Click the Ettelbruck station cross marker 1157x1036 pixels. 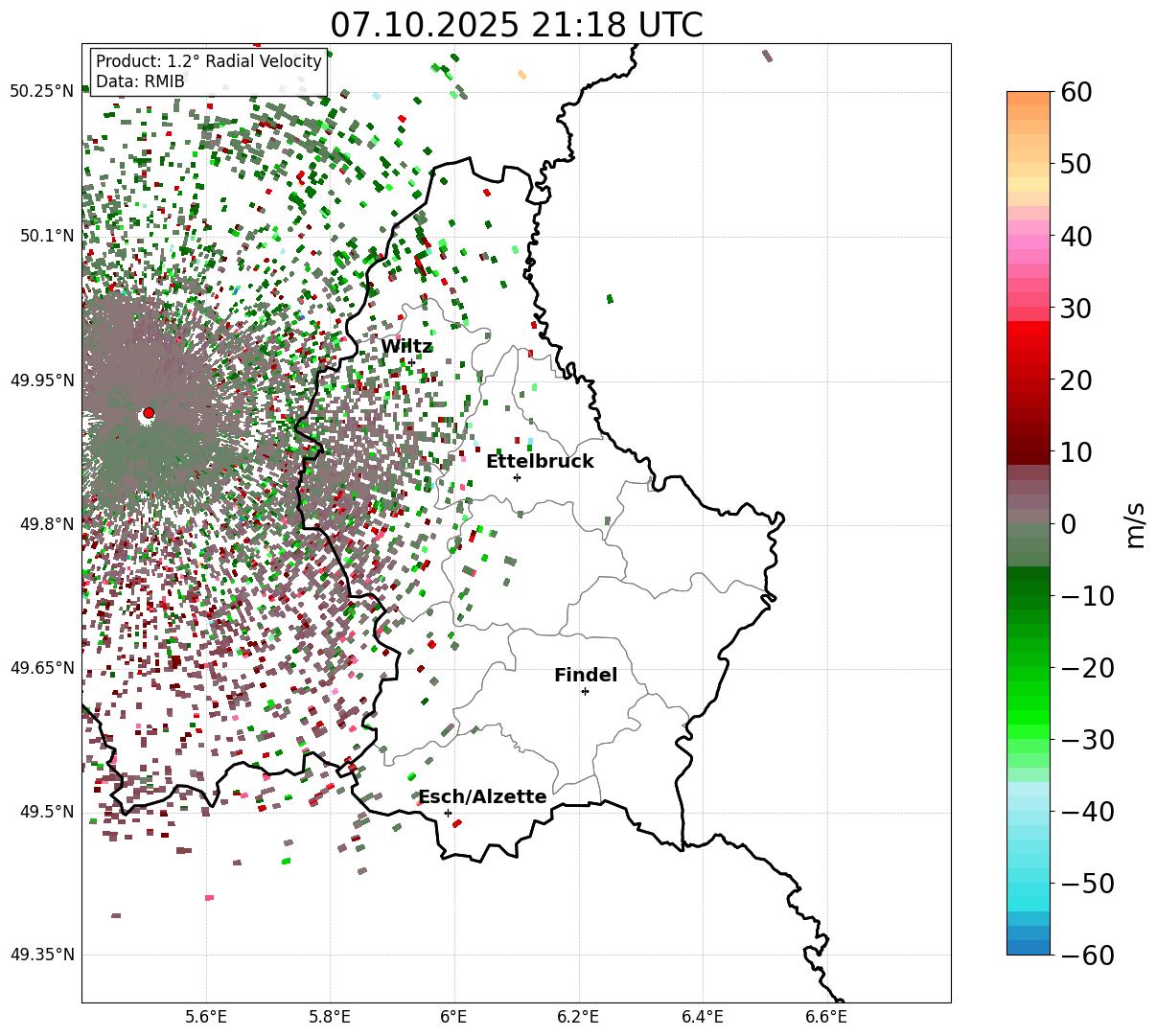[x=517, y=477]
